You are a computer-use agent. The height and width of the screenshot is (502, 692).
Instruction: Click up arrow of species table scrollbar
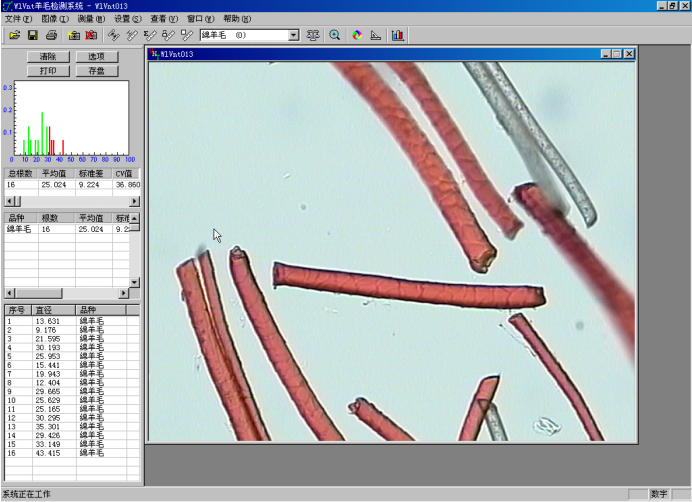pyautogui.click(x=135, y=218)
